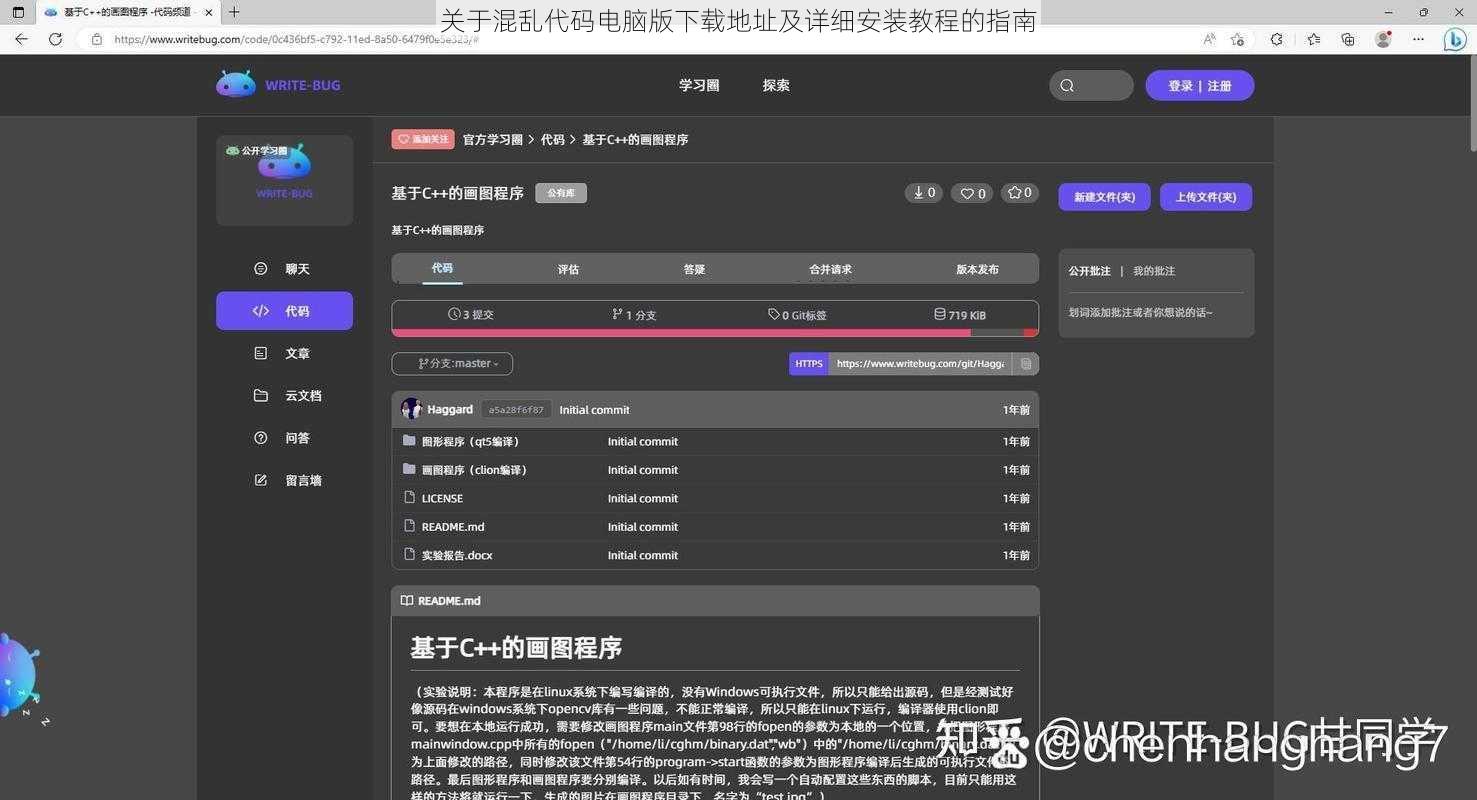Image resolution: width=1477 pixels, height=800 pixels.
Task: Click the read aloud icon in address bar
Action: pyautogui.click(x=1209, y=39)
